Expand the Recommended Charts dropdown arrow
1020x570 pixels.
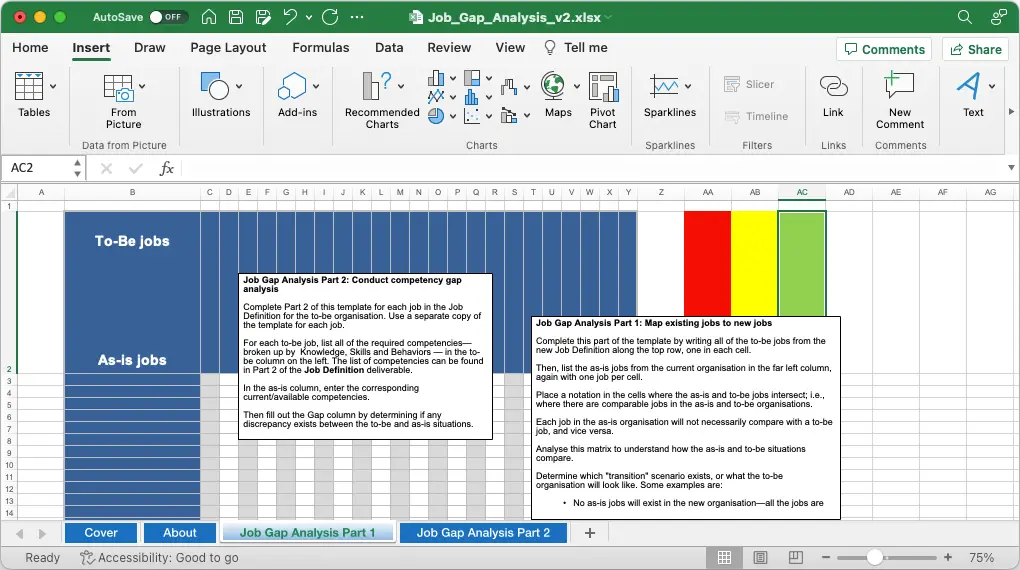tap(401, 86)
